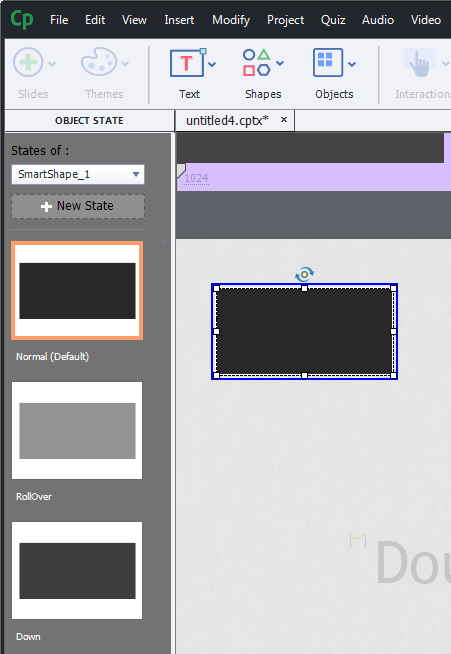
Task: Select the RollOver state thumbnail
Action: [77, 430]
